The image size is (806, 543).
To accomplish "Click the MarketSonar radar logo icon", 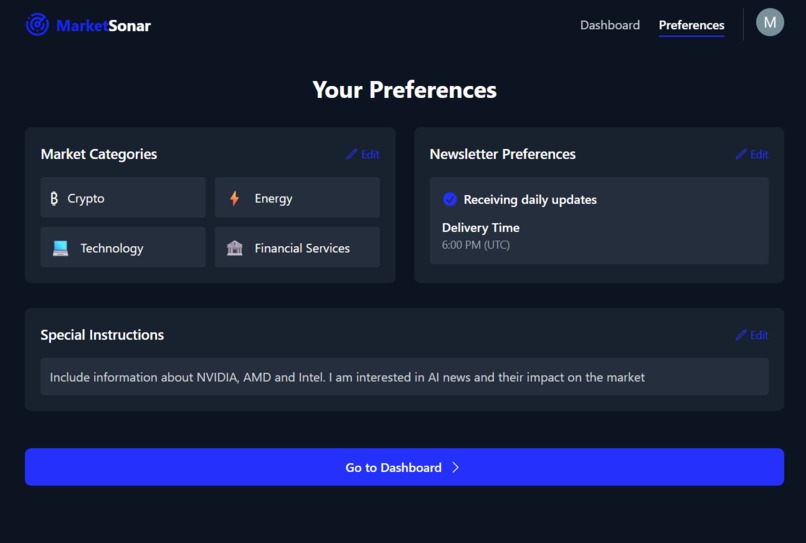I will [38, 24].
